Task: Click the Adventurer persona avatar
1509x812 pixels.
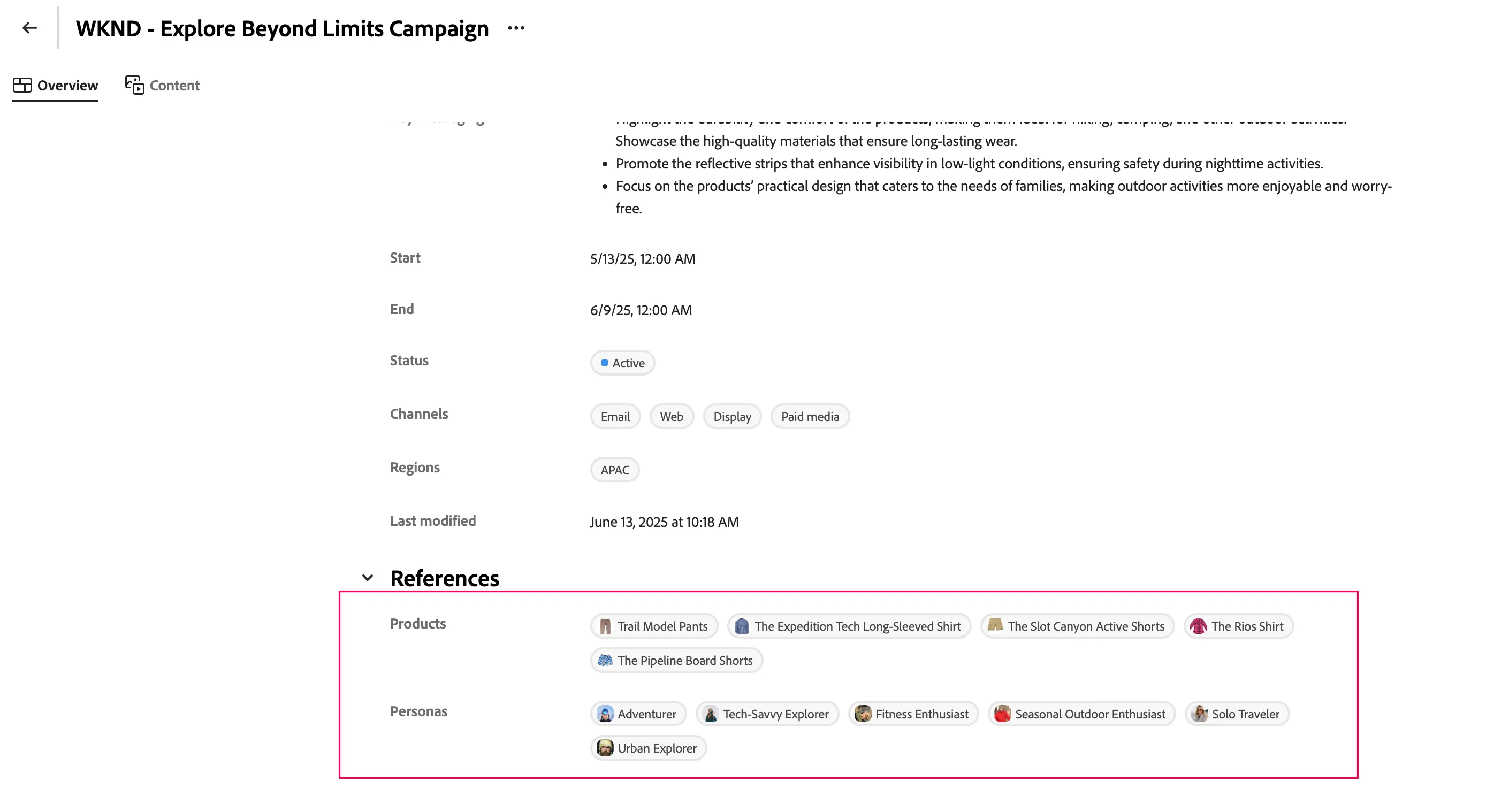Action: tap(605, 714)
